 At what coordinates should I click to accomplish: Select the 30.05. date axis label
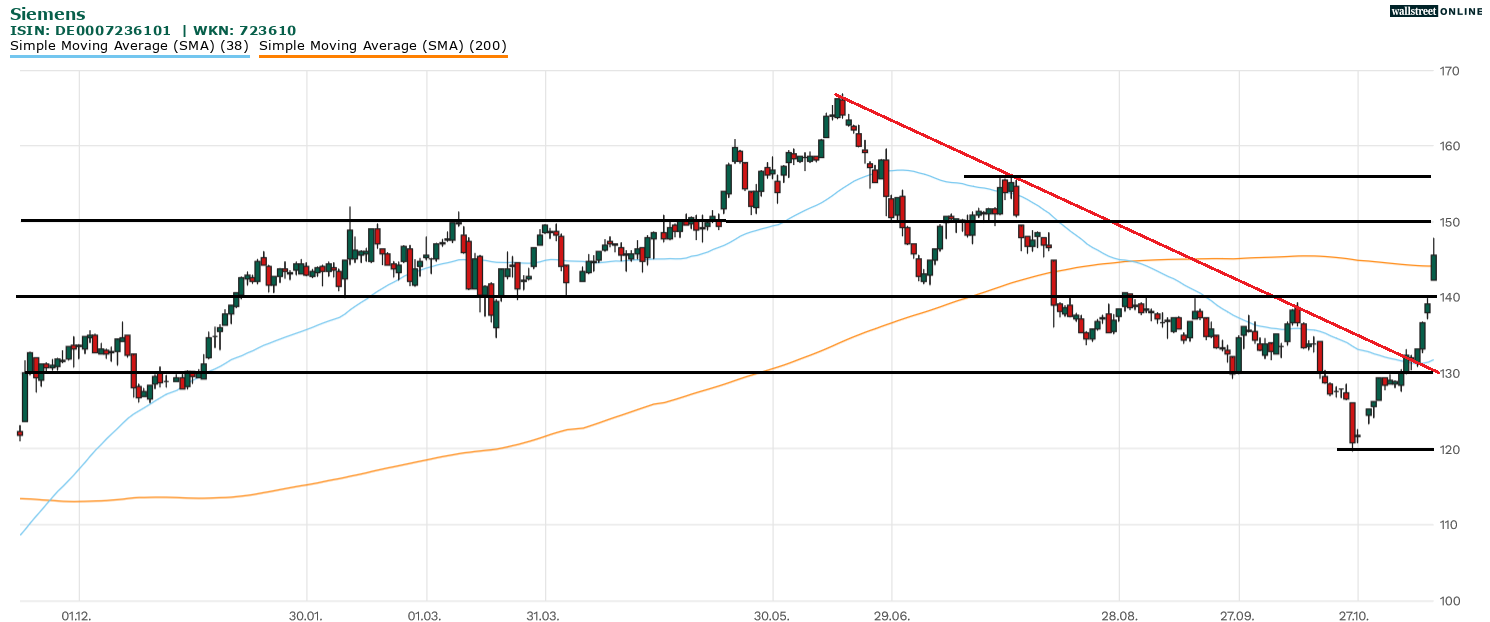(772, 615)
